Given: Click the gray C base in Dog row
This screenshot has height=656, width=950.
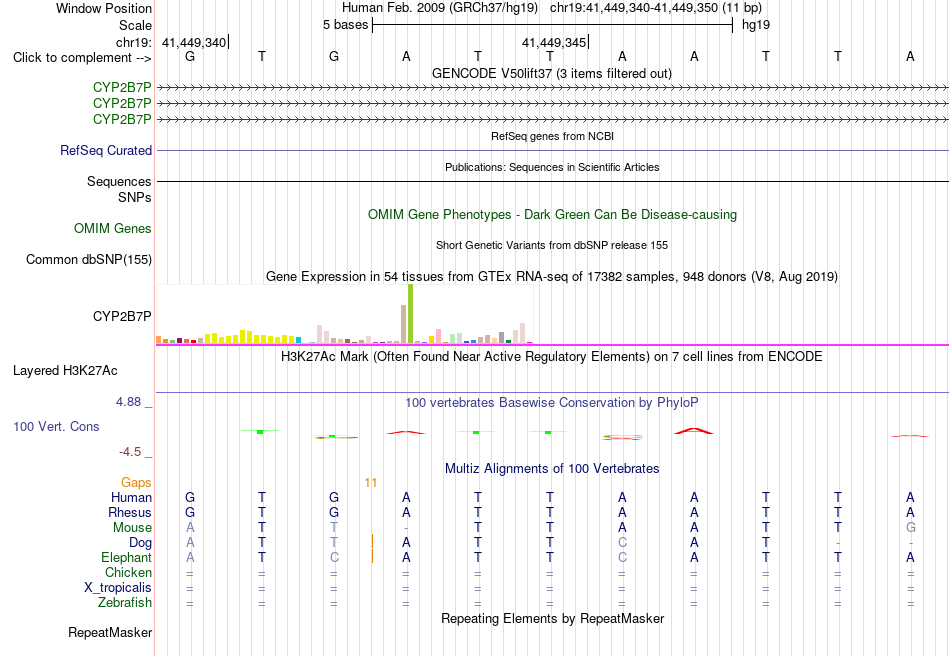Looking at the screenshot, I should pyautogui.click(x=622, y=543).
